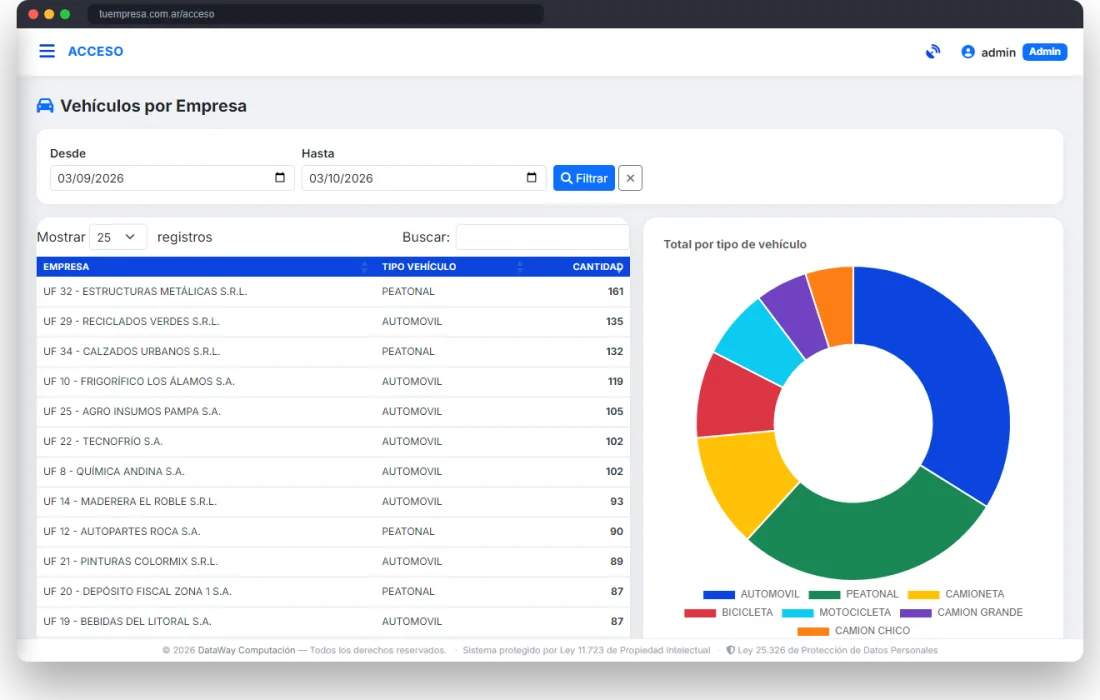Image resolution: width=1100 pixels, height=700 pixels.
Task: Select row UF 19 - BEBIDAS DEL LITORAL S.A.
Action: tap(333, 622)
